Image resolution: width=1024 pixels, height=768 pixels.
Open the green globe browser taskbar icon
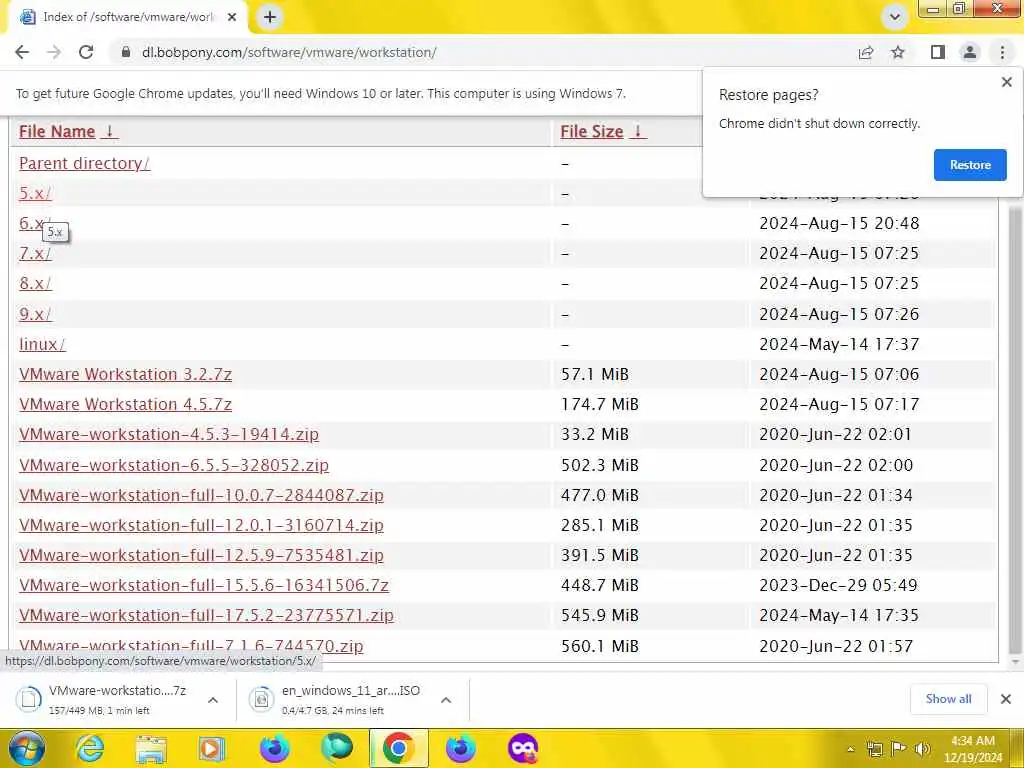coord(336,748)
